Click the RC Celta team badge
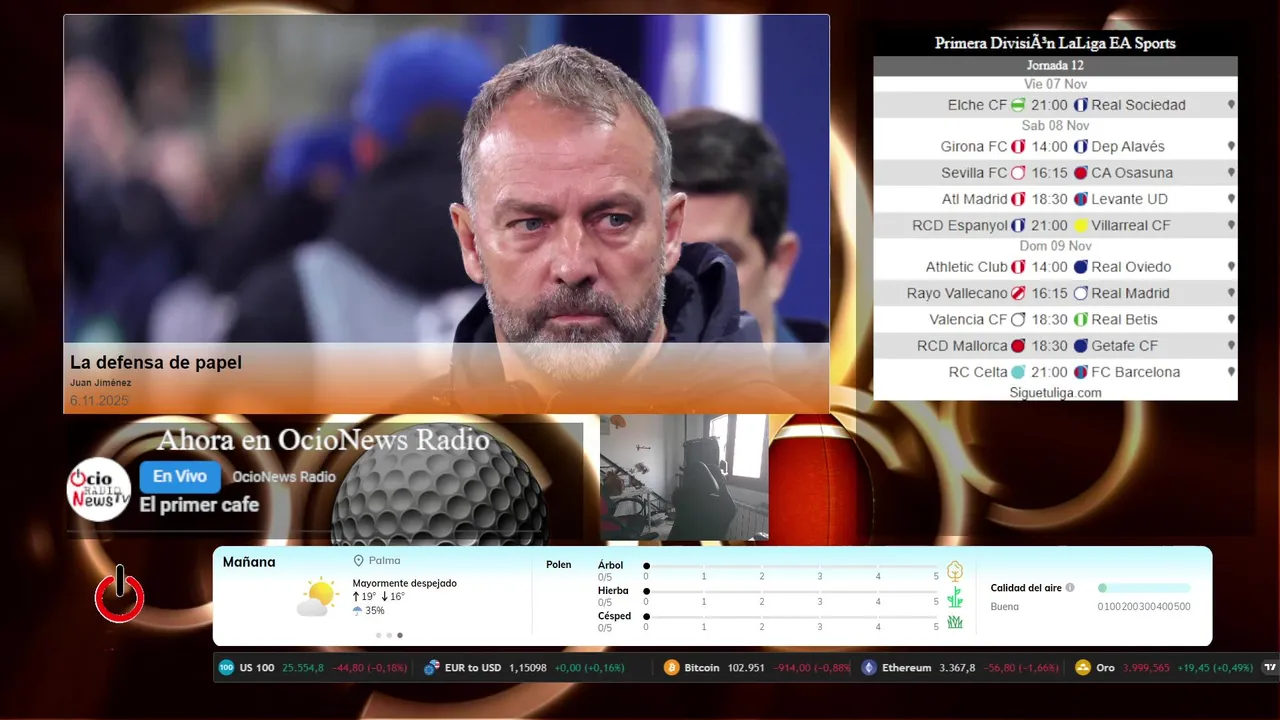Screen dimensions: 1280x720 [x=1018, y=372]
